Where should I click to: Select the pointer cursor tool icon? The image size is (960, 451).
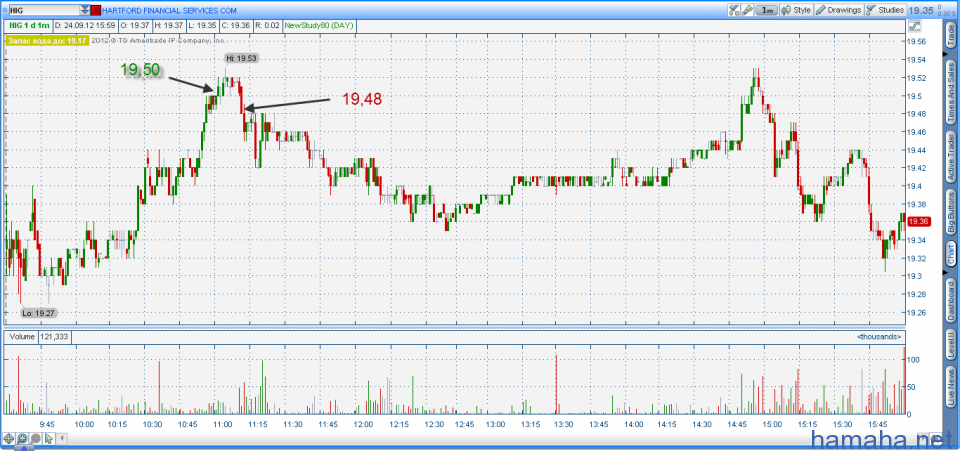coord(49,438)
